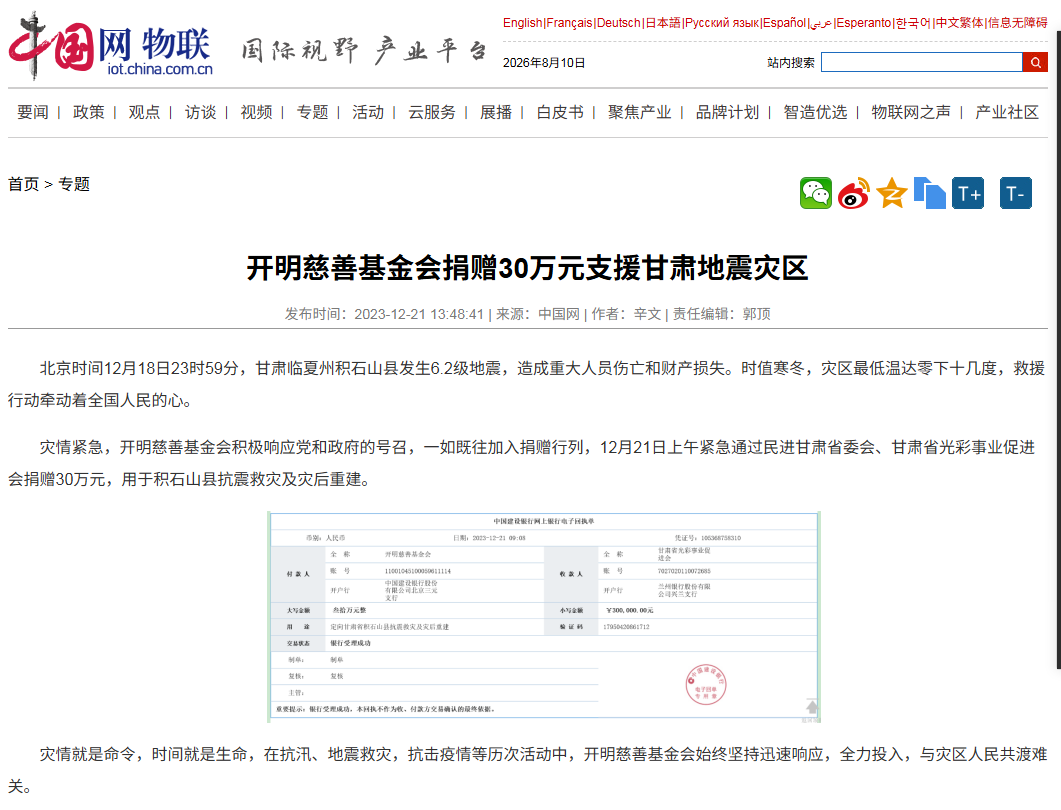1061x810 pixels.
Task: Switch to the Arabic language link
Action: point(821,22)
